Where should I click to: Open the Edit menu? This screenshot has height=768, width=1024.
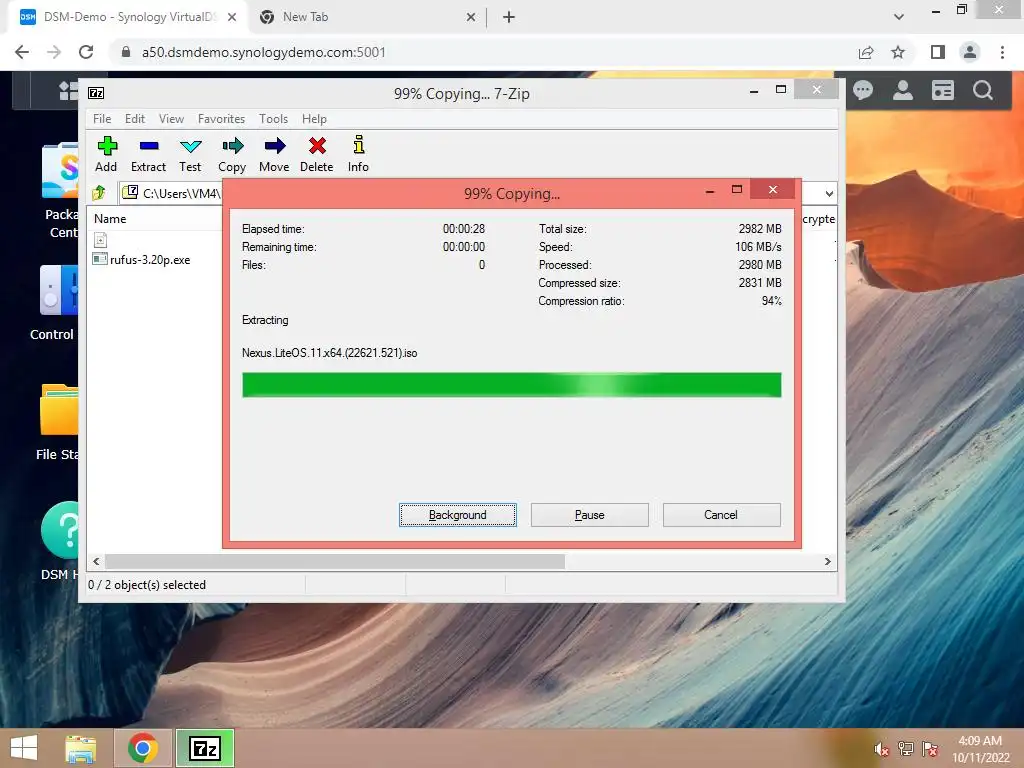(135, 119)
